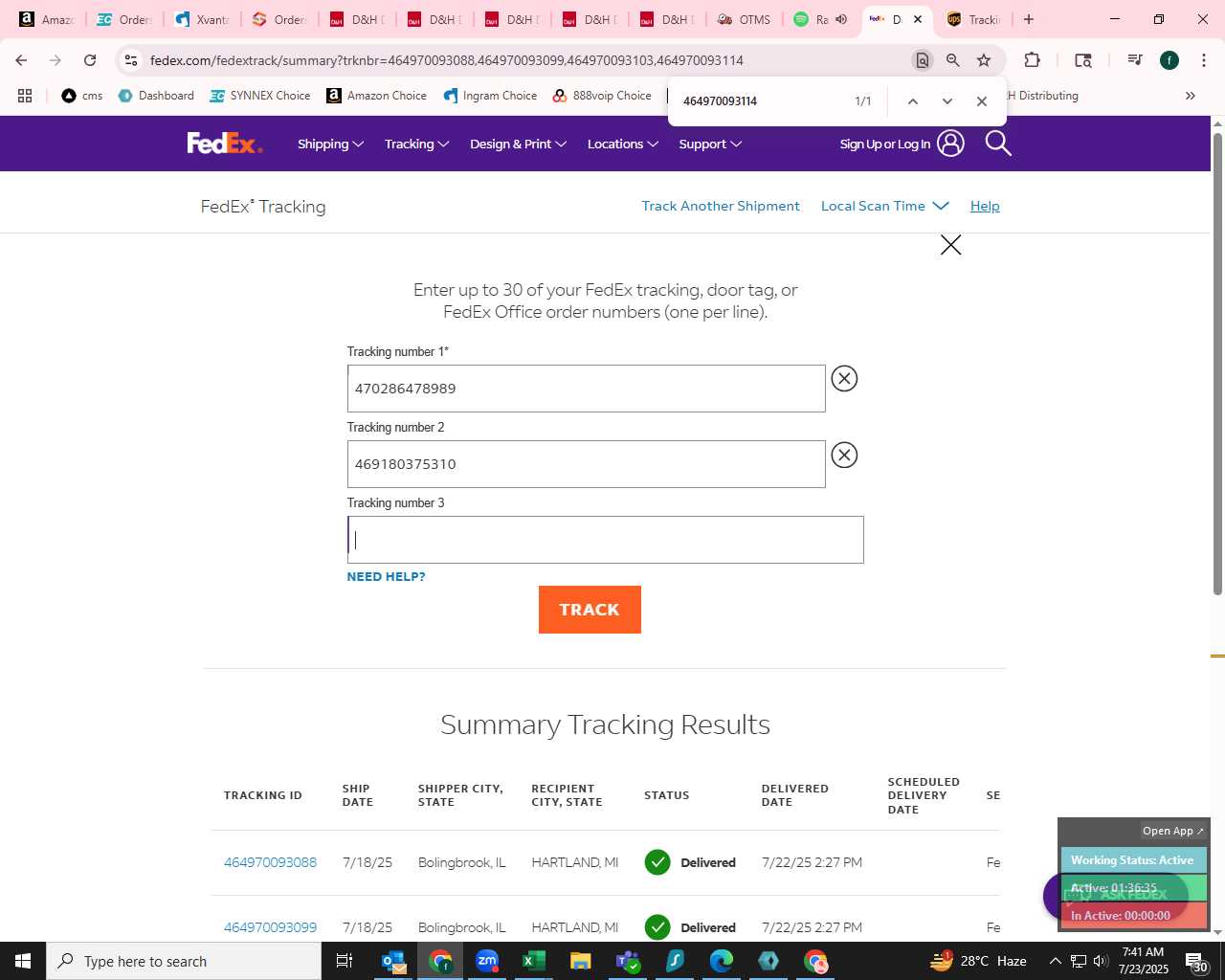Switch to the Xvantage browser tab
The height and width of the screenshot is (980, 1225).
(x=201, y=19)
